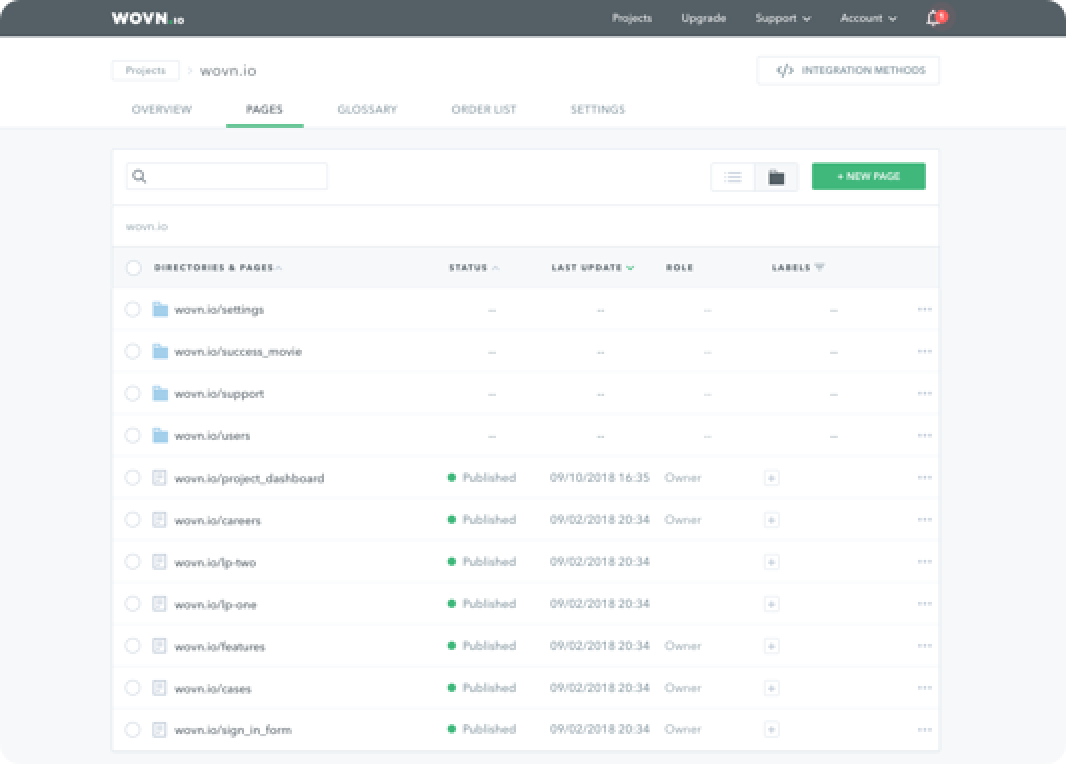Click the labels filter funnel icon

point(820,268)
